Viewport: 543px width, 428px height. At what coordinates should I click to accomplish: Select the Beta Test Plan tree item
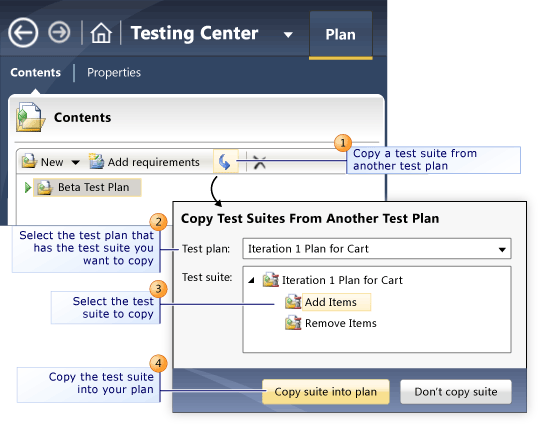(x=87, y=187)
